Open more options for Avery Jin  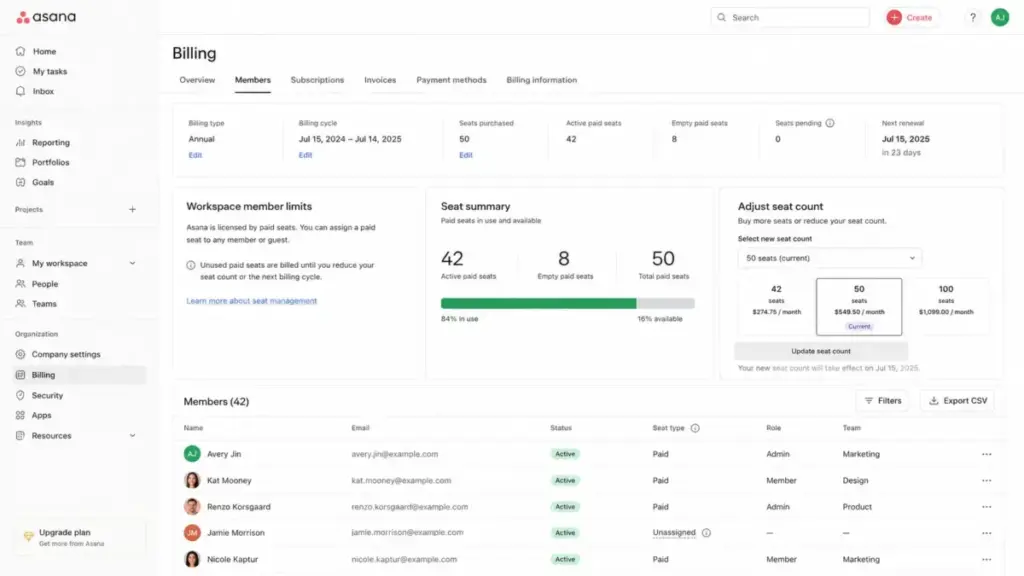tap(986, 454)
